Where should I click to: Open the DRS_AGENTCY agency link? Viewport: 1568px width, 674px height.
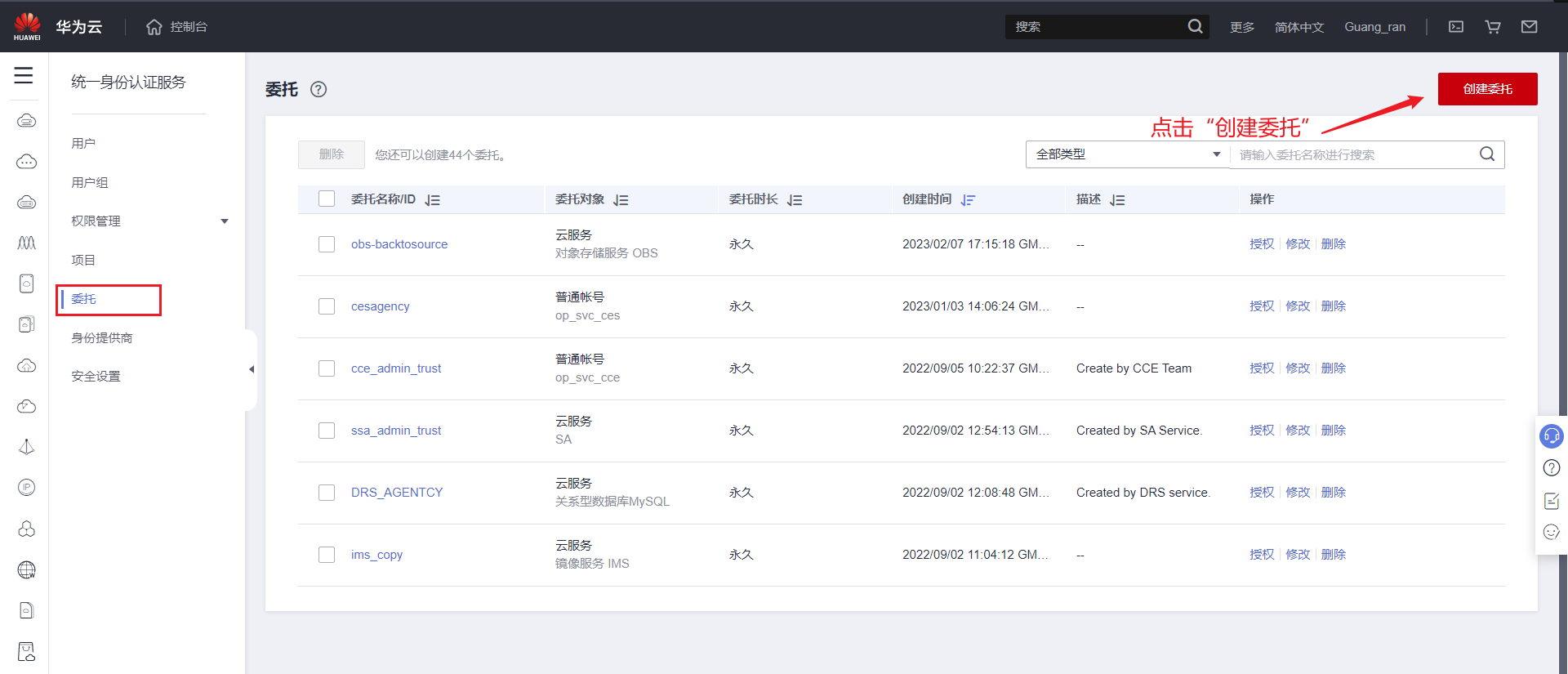click(x=397, y=493)
